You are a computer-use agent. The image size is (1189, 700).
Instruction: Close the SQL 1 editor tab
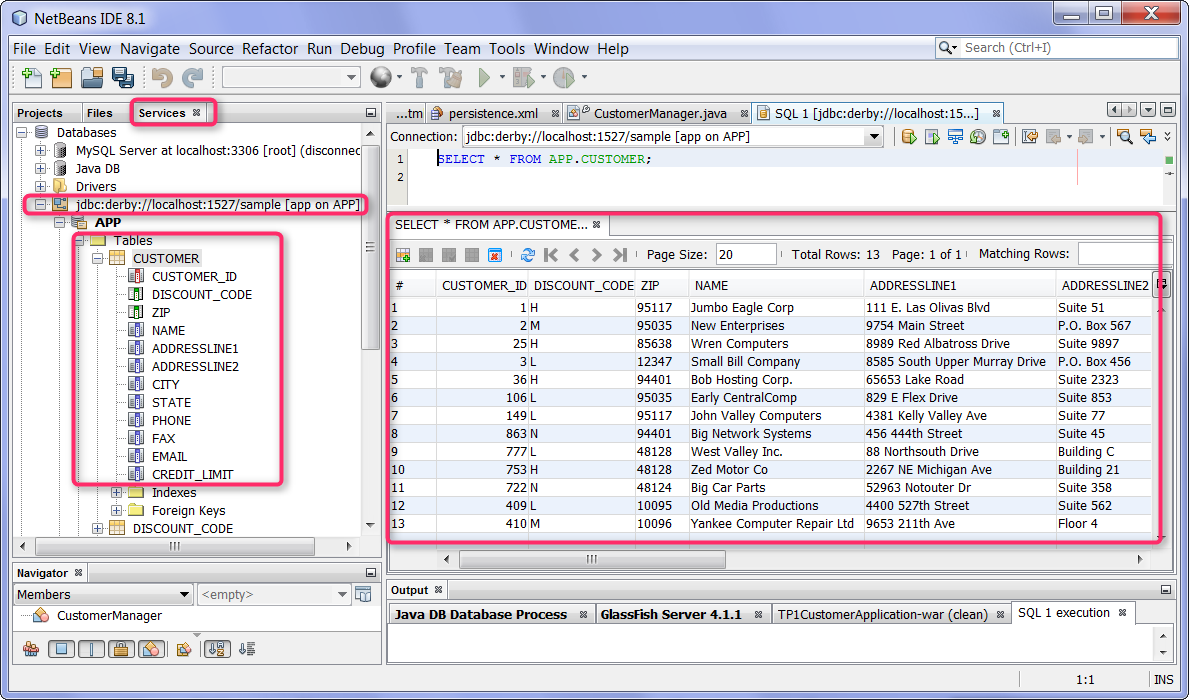[x=996, y=114]
